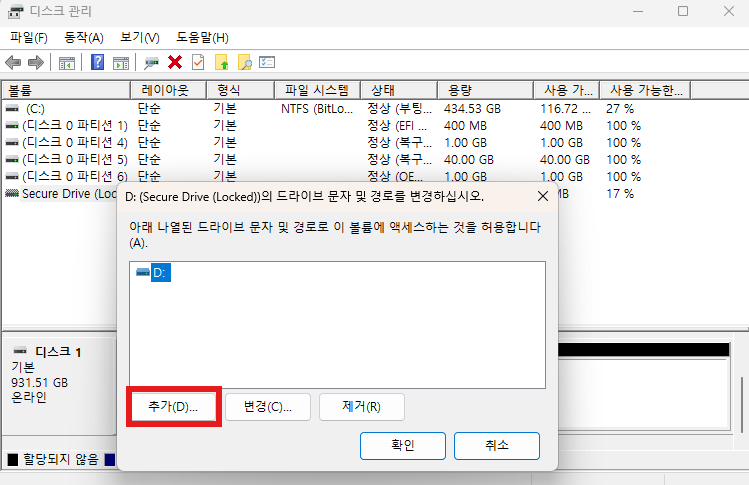Click the checklist settings toolbar icon
The width and height of the screenshot is (749, 485).
pyautogui.click(x=267, y=62)
